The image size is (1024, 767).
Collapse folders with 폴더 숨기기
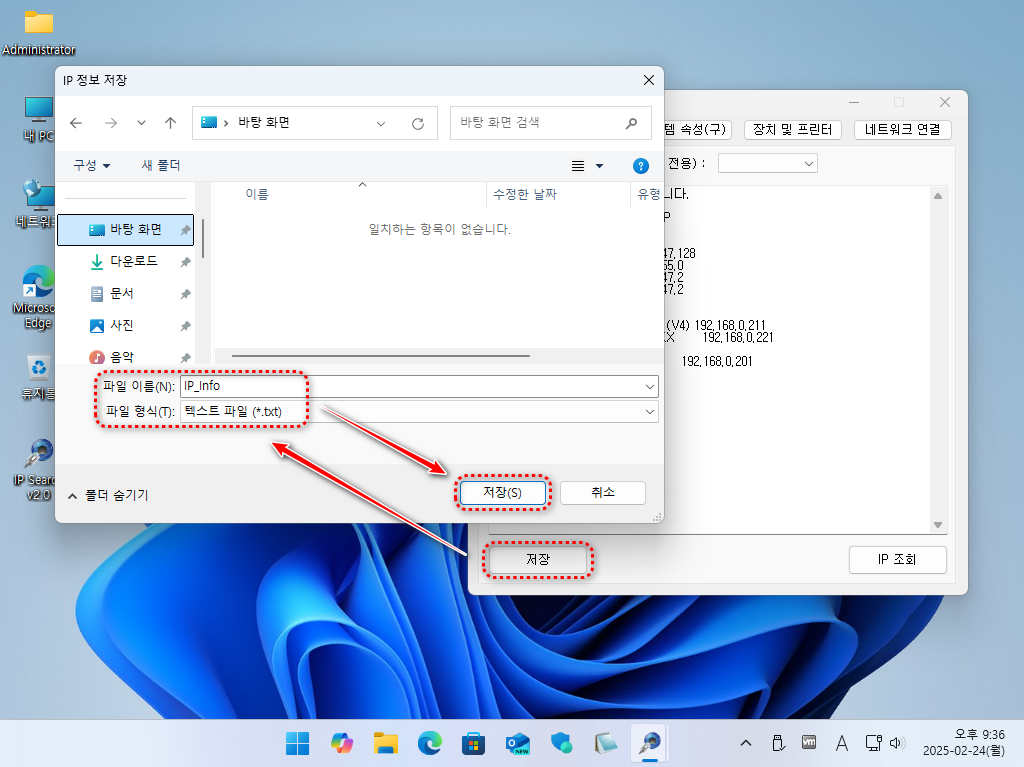coord(108,496)
